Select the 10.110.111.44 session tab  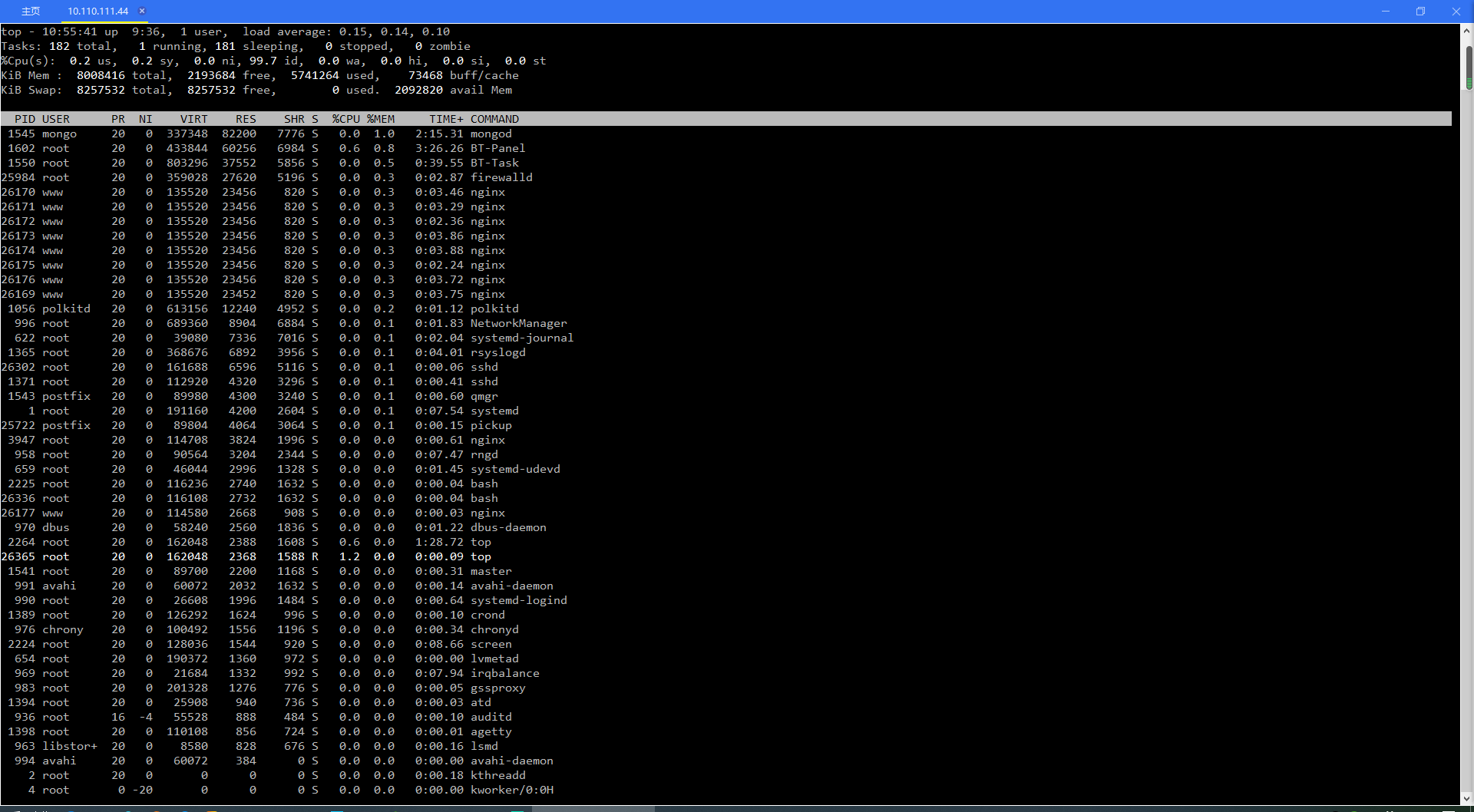coord(97,12)
